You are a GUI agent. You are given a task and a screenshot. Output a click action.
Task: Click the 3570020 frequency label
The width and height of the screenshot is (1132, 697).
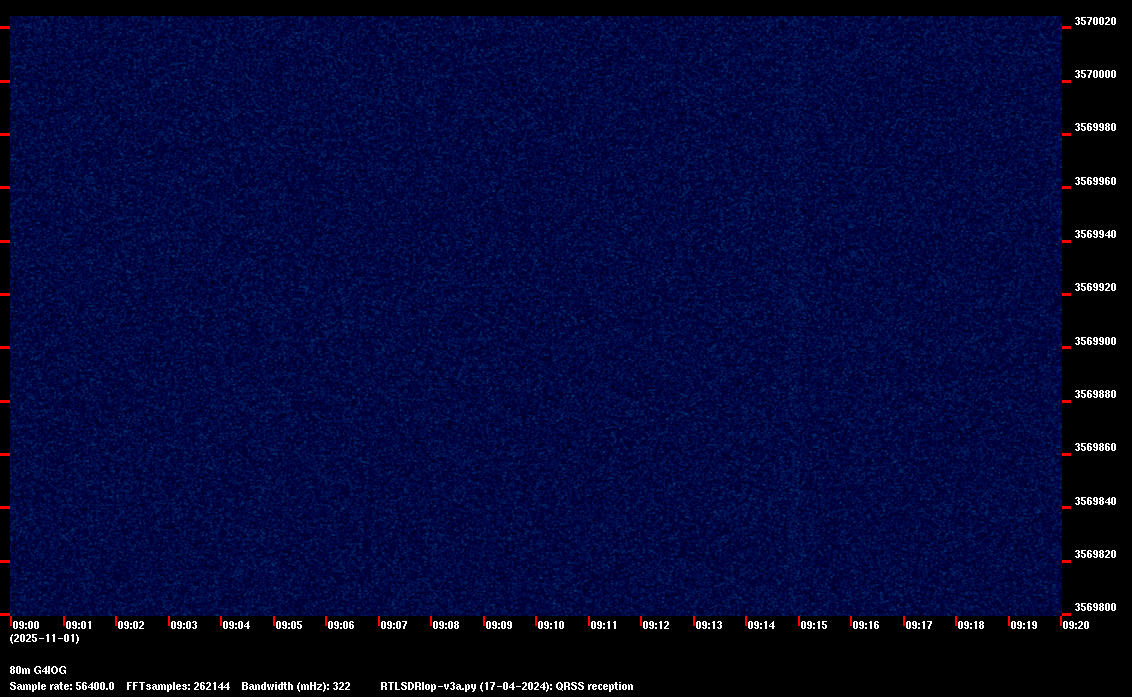coord(1095,22)
